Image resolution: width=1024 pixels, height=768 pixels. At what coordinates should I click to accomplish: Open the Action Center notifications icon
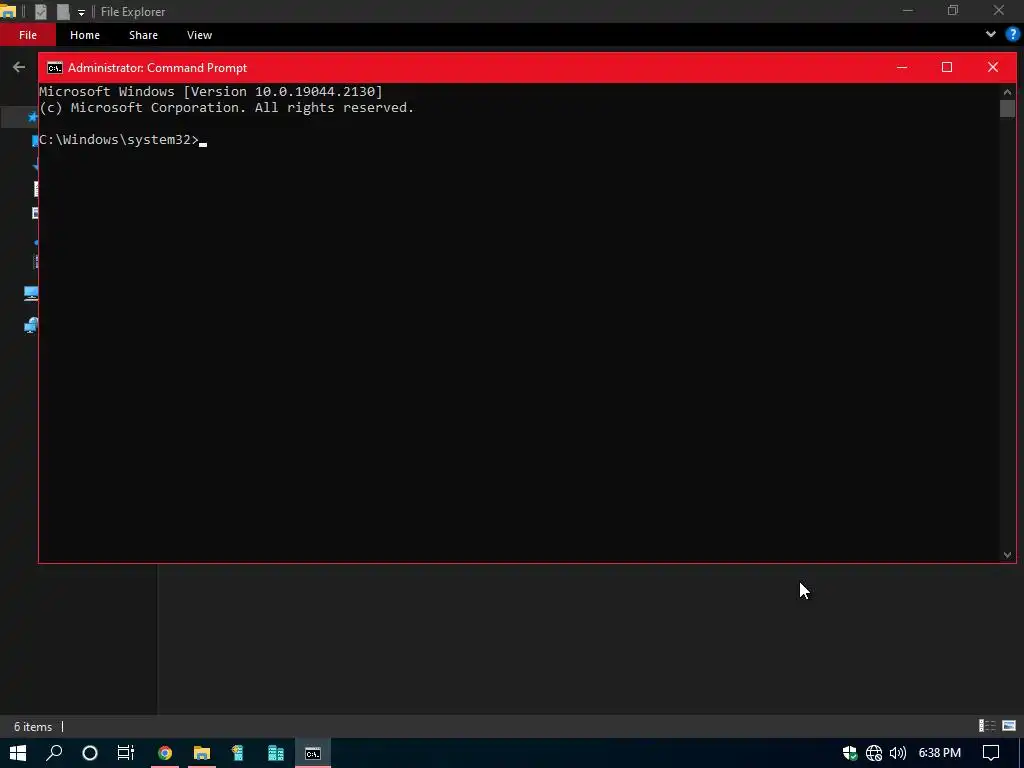[x=991, y=753]
